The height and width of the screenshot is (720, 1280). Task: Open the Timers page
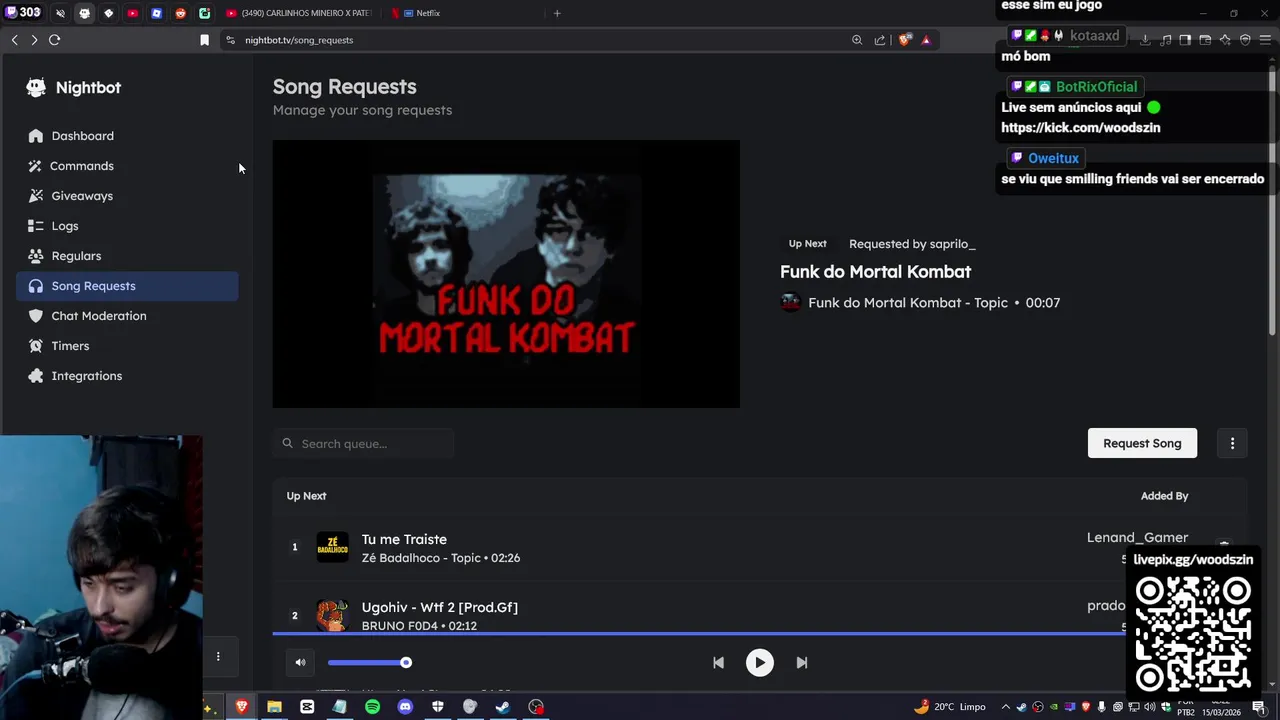(x=127, y=346)
